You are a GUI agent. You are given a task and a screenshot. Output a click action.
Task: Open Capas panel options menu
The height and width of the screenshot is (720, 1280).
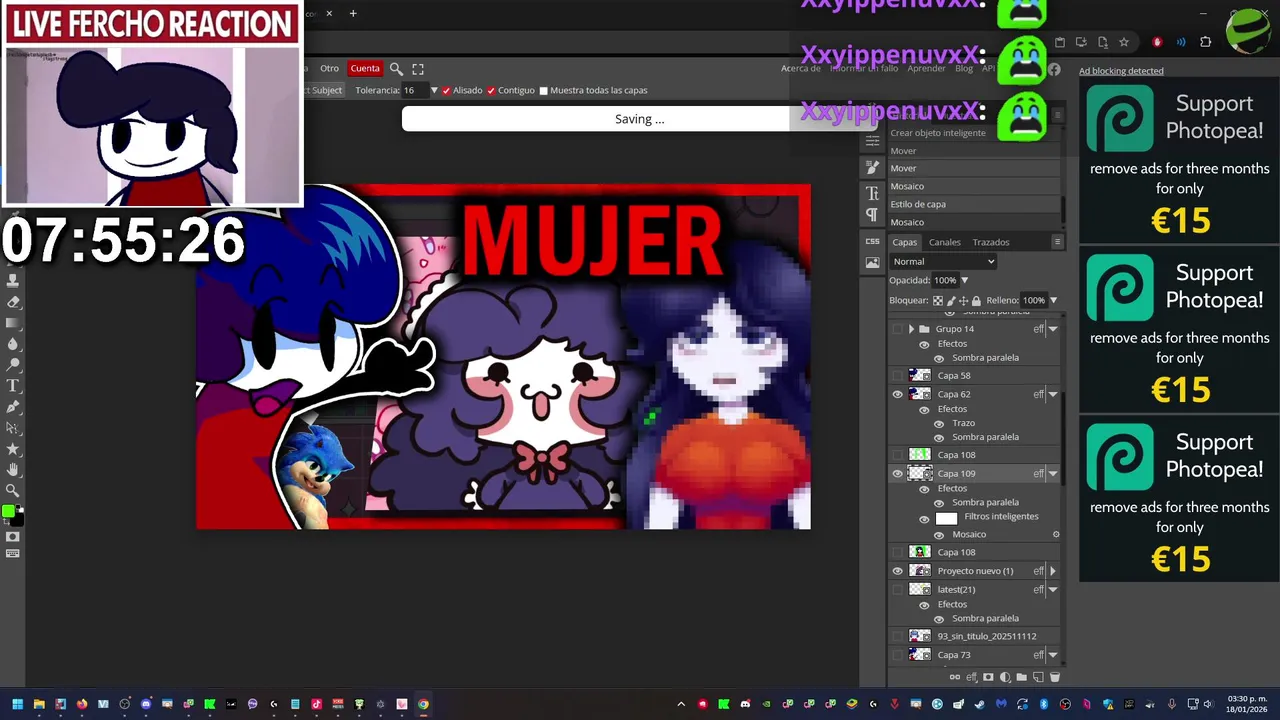coord(1057,242)
